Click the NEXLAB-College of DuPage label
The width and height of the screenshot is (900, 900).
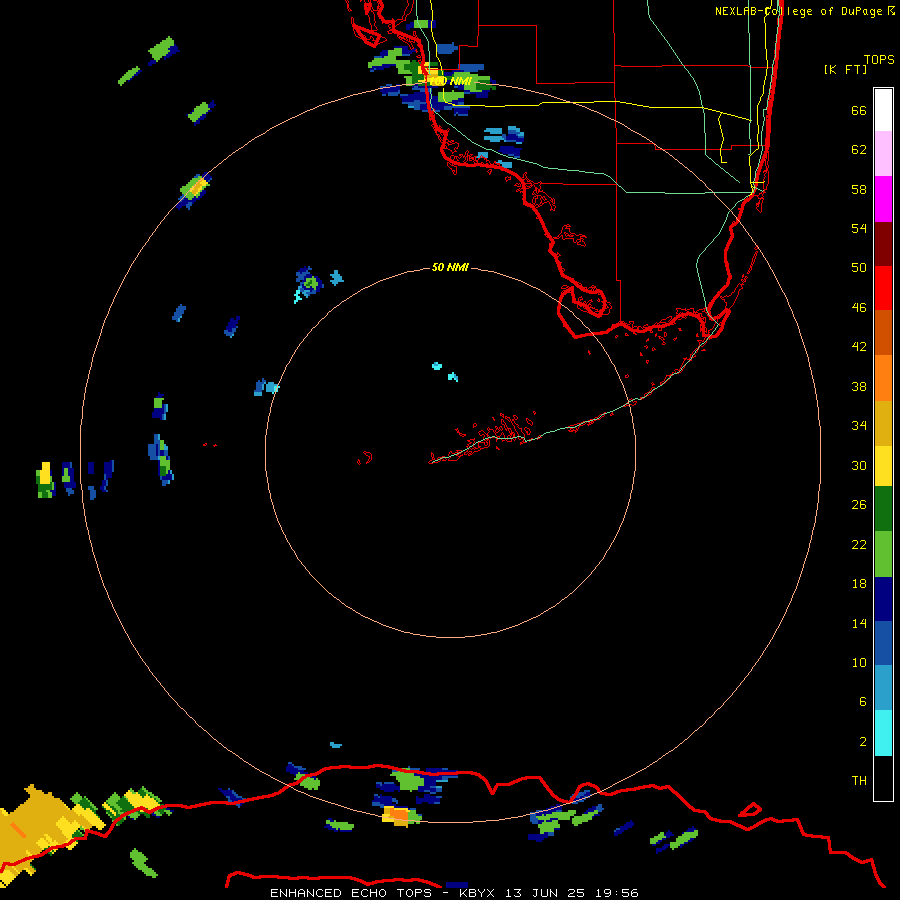click(x=804, y=11)
